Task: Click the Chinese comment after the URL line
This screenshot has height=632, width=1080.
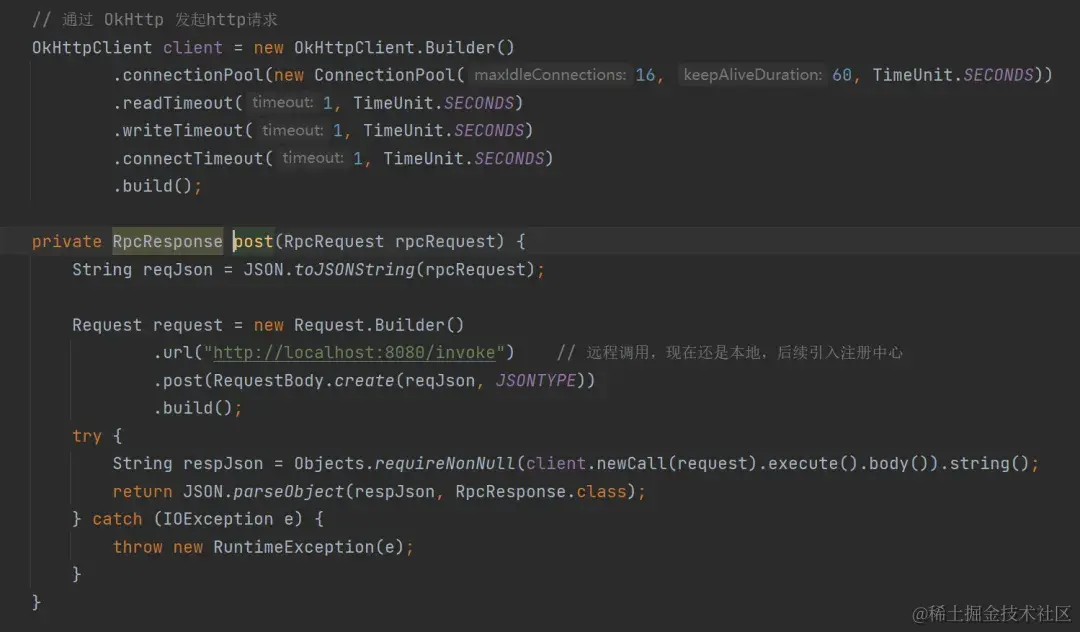Action: [x=729, y=352]
